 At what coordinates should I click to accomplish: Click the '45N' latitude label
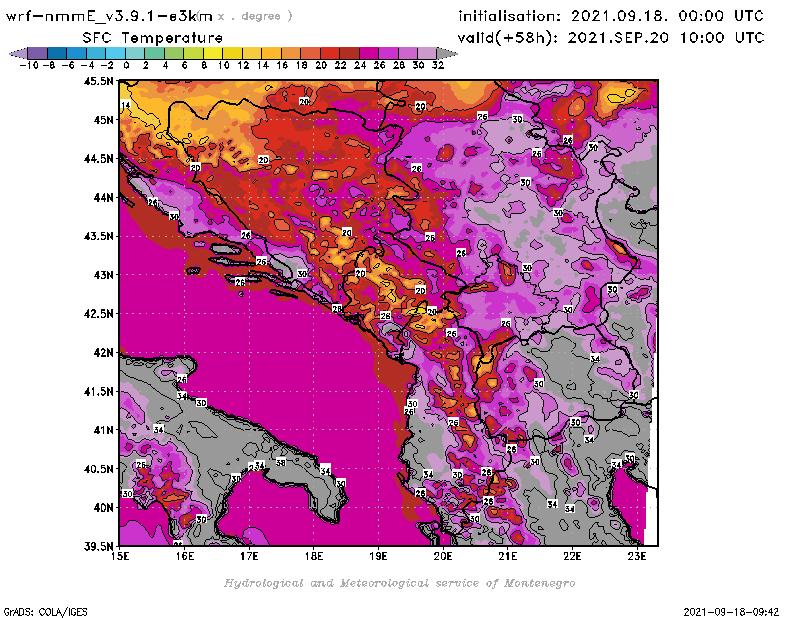[x=103, y=120]
